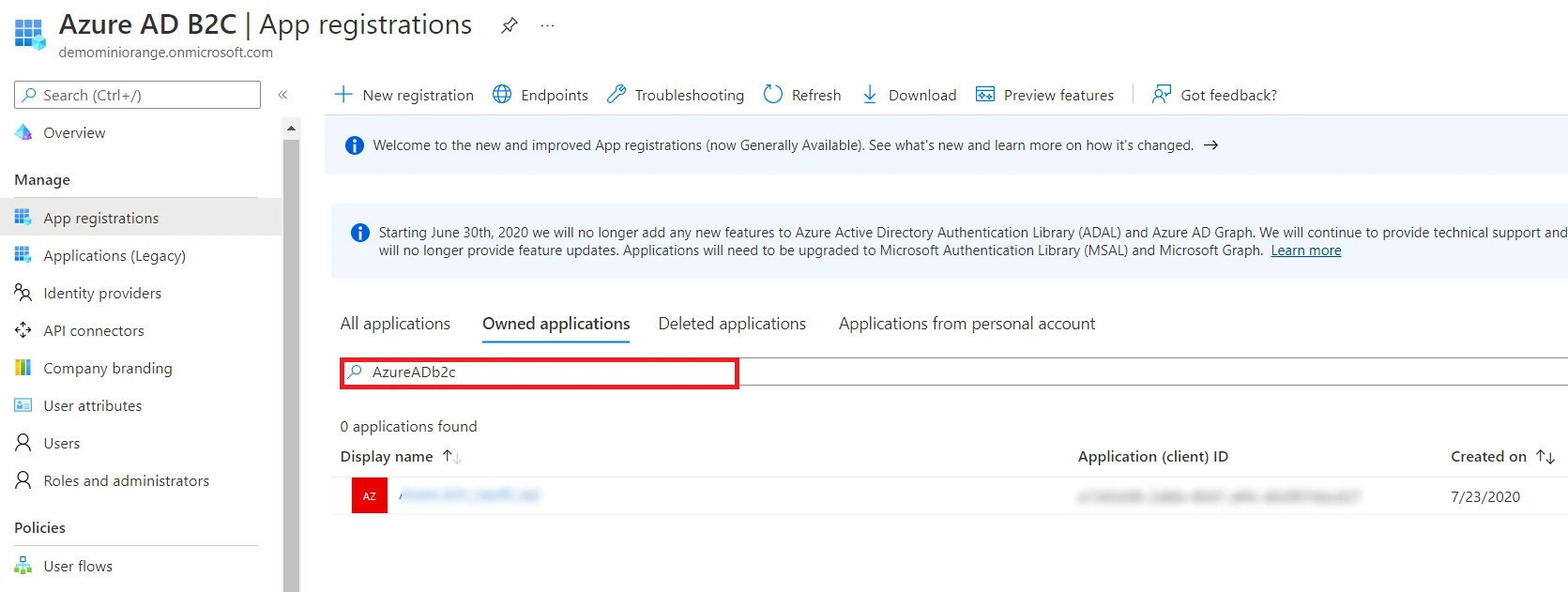Click the Got feedback person icon
1568x592 pixels.
[x=1162, y=95]
